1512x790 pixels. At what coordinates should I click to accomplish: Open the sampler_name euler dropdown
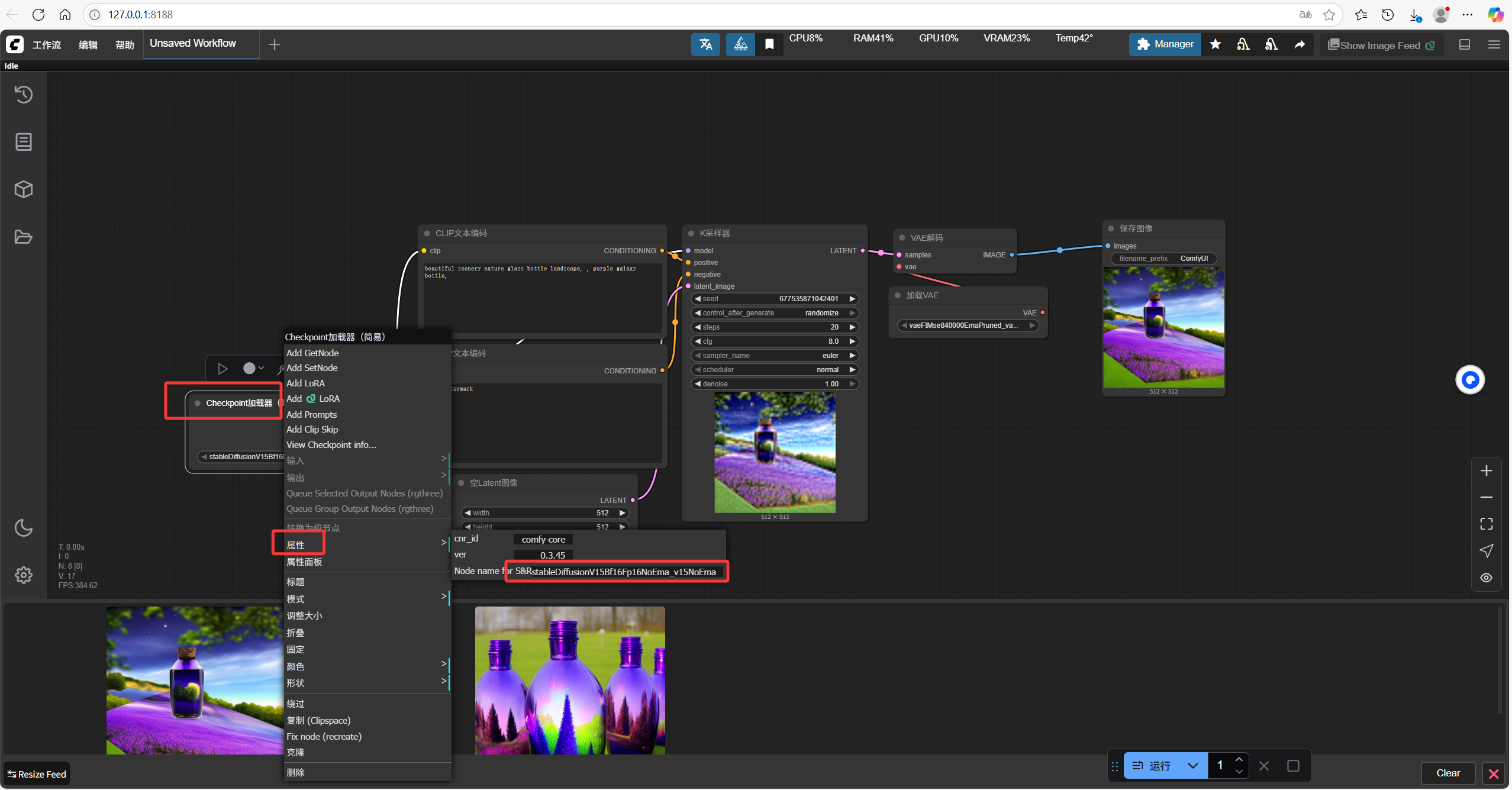point(775,356)
